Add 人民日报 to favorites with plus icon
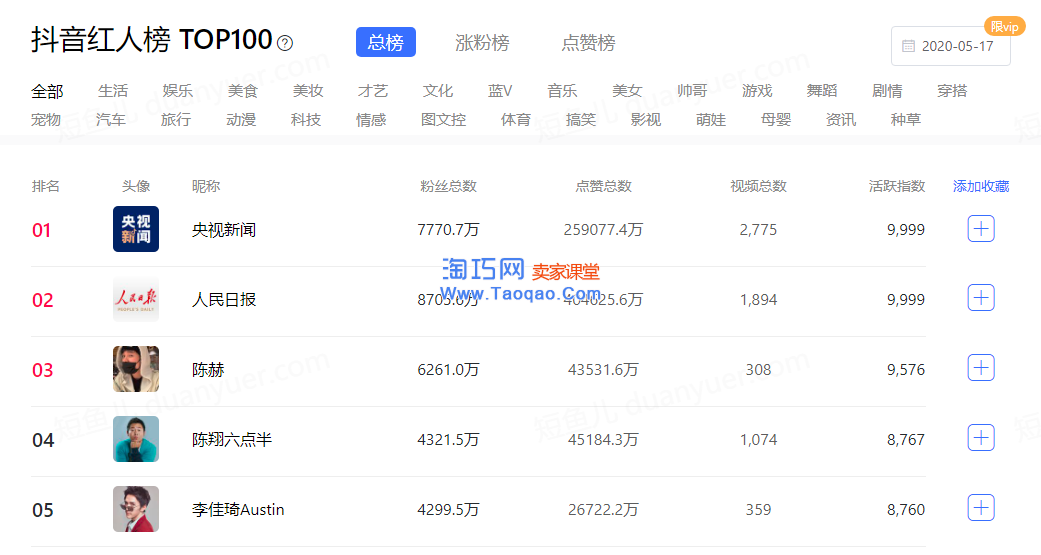Screen dimensions: 1041x555 [x=981, y=298]
